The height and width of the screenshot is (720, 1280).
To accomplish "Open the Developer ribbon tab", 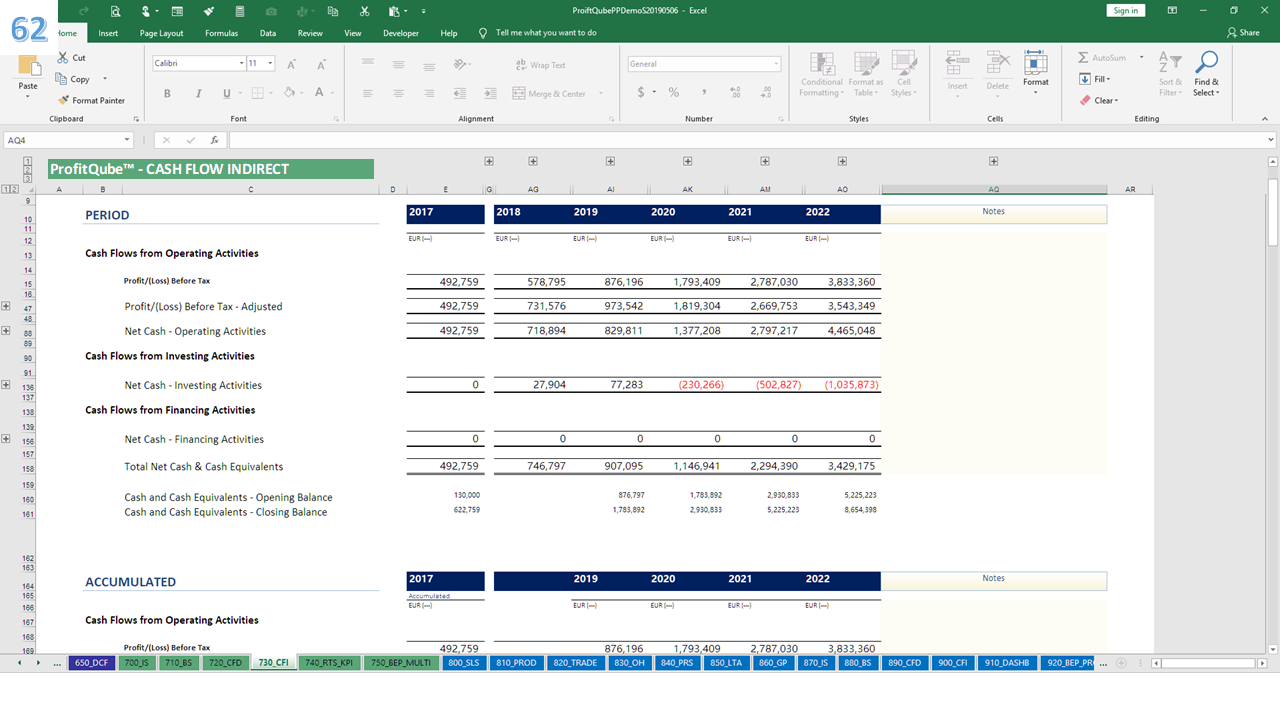I will tap(401, 33).
